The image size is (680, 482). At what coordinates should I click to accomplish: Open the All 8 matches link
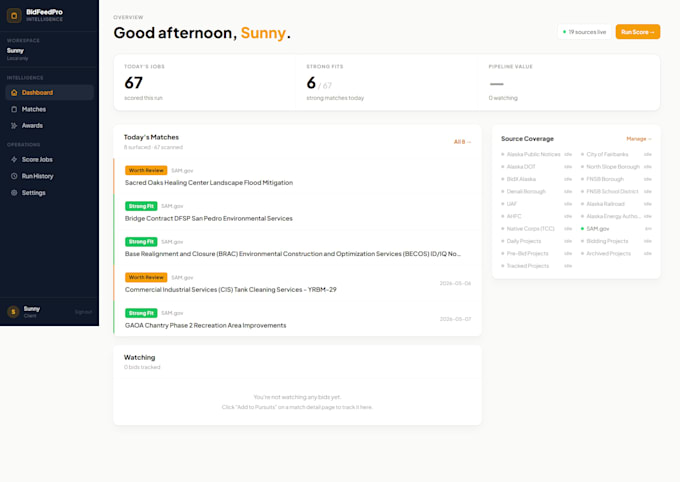tap(462, 142)
